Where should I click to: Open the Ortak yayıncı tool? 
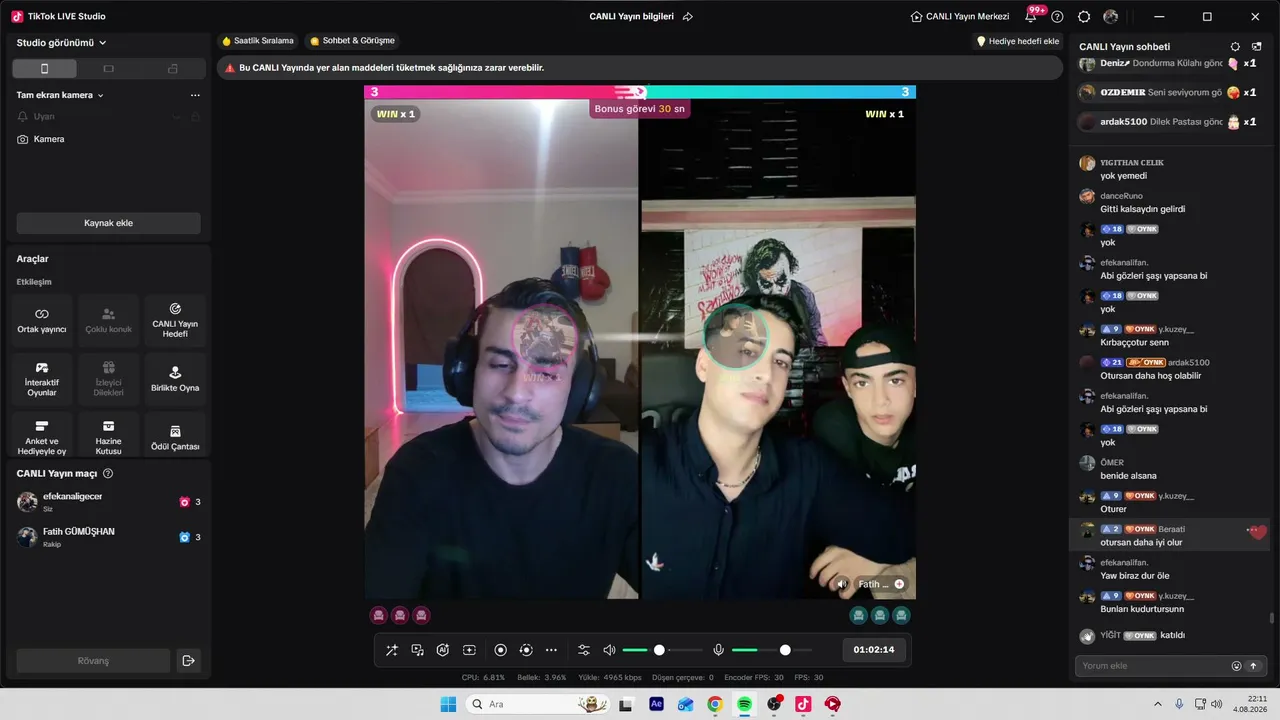42,320
